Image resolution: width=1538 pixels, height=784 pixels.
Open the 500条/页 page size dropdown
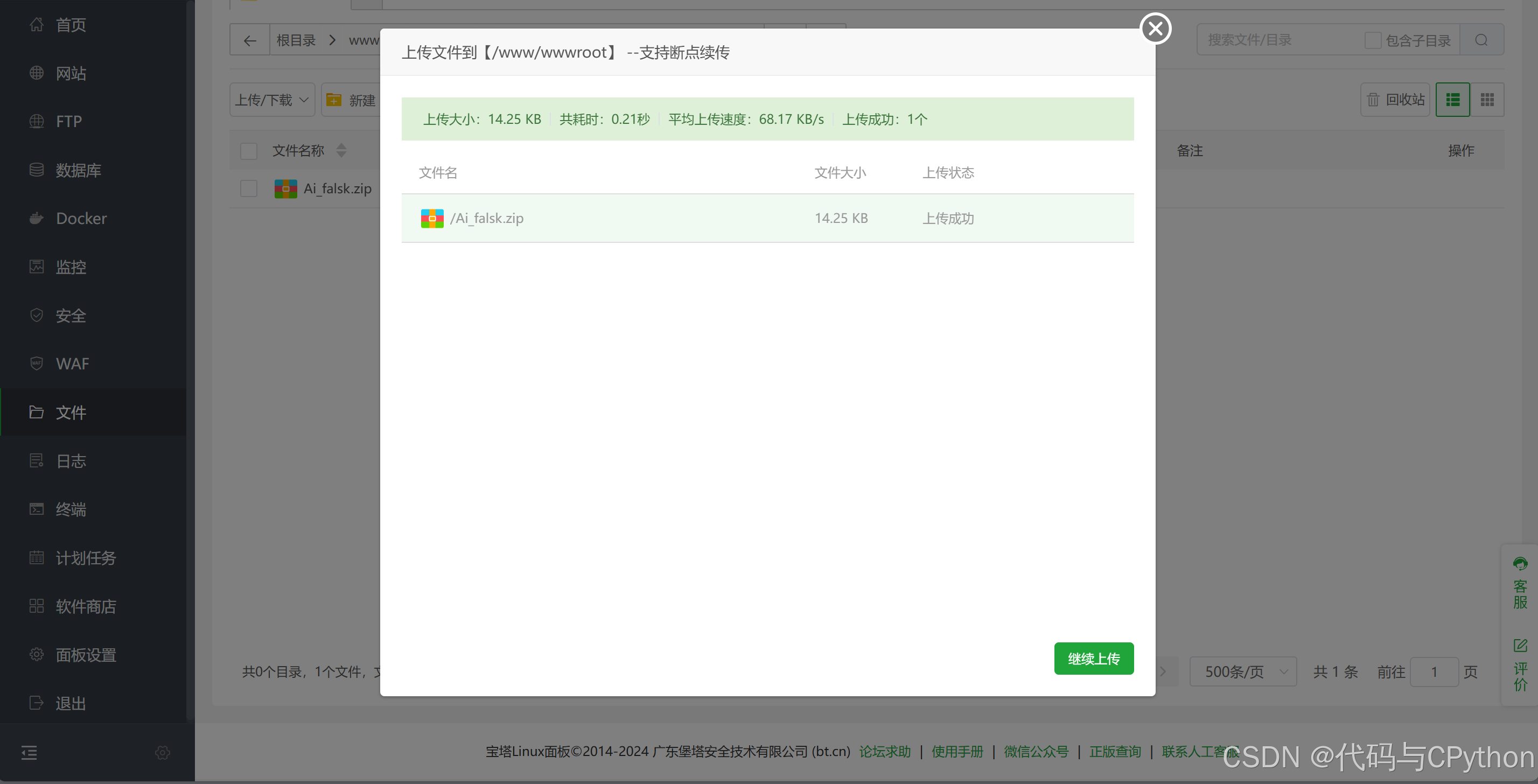click(1243, 672)
